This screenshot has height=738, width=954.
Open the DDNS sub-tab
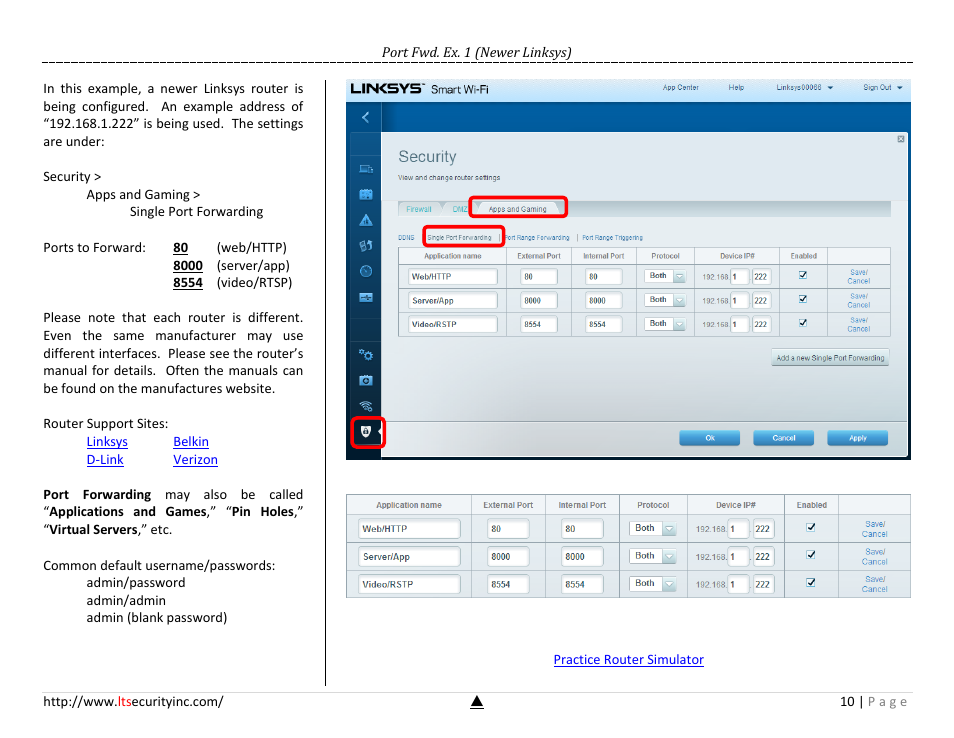point(406,238)
